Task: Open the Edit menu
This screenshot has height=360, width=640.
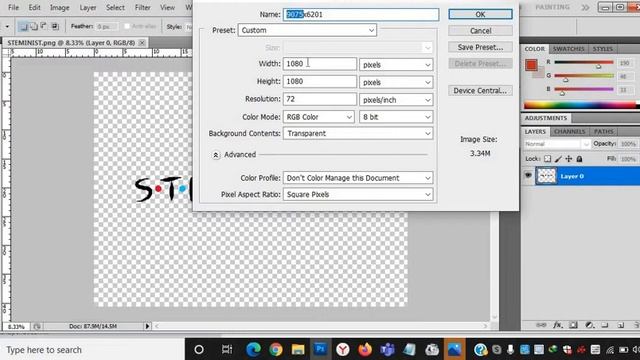Action: [x=34, y=7]
